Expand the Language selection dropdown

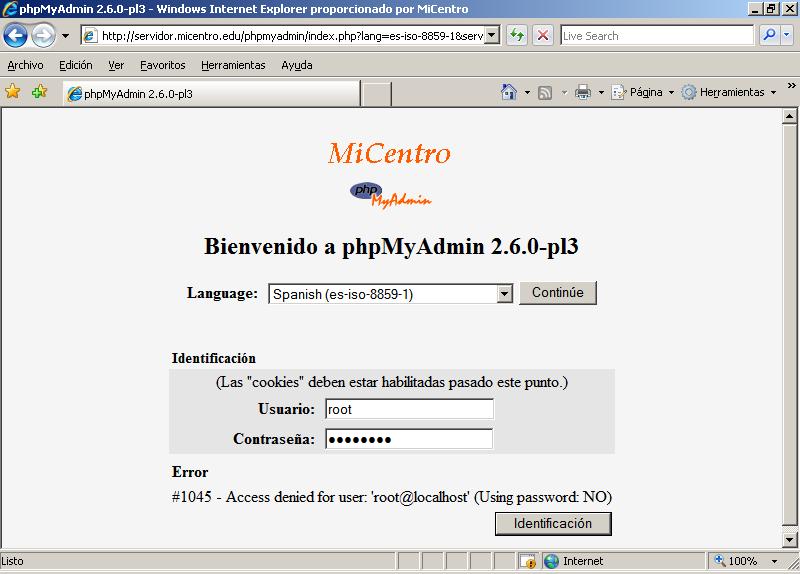coord(504,294)
